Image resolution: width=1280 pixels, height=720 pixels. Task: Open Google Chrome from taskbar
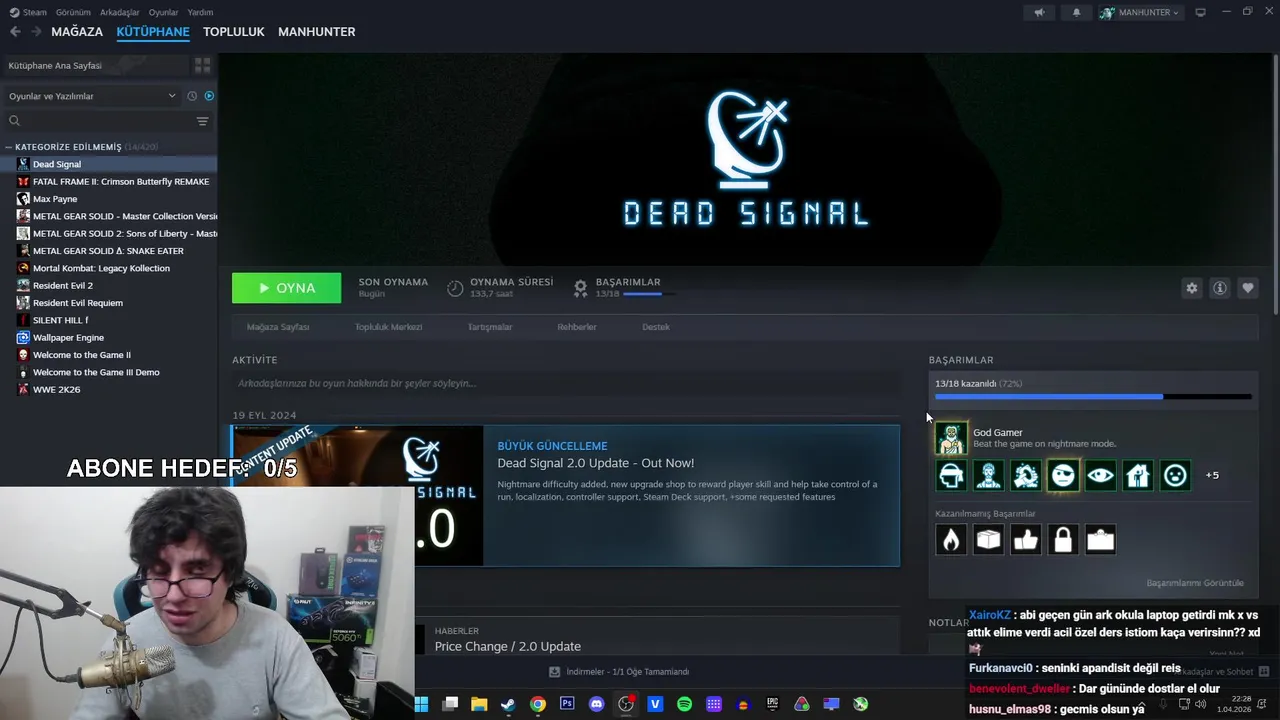pyautogui.click(x=538, y=704)
